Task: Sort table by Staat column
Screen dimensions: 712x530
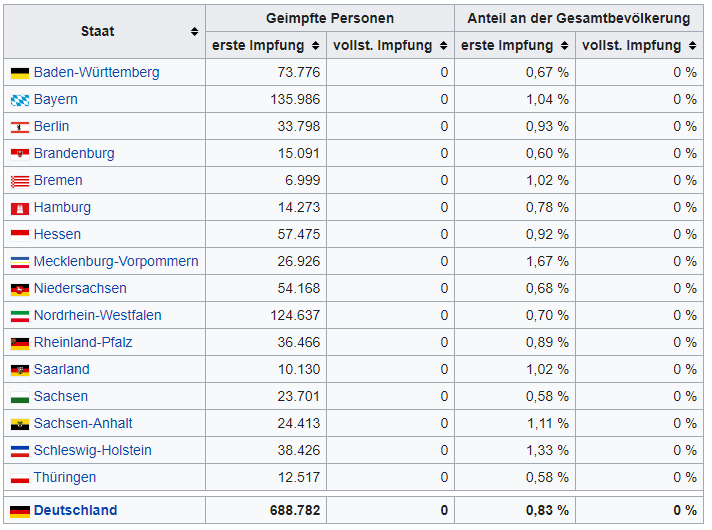Action: point(194,32)
